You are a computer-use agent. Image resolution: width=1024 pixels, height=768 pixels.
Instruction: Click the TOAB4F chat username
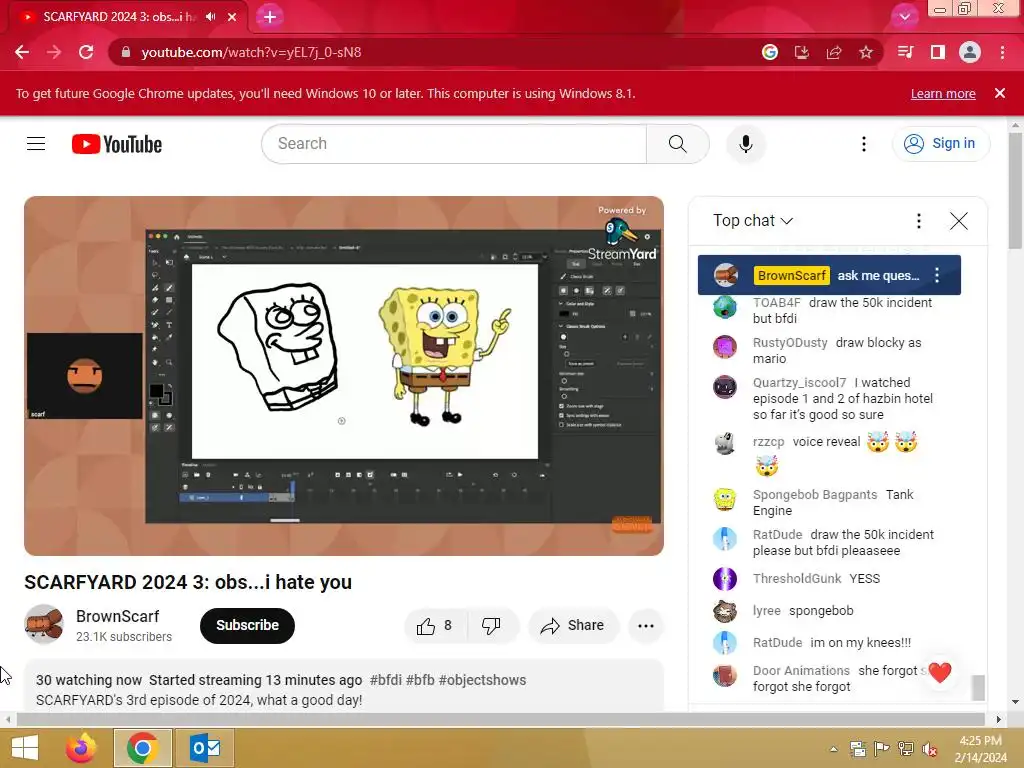coord(776,303)
